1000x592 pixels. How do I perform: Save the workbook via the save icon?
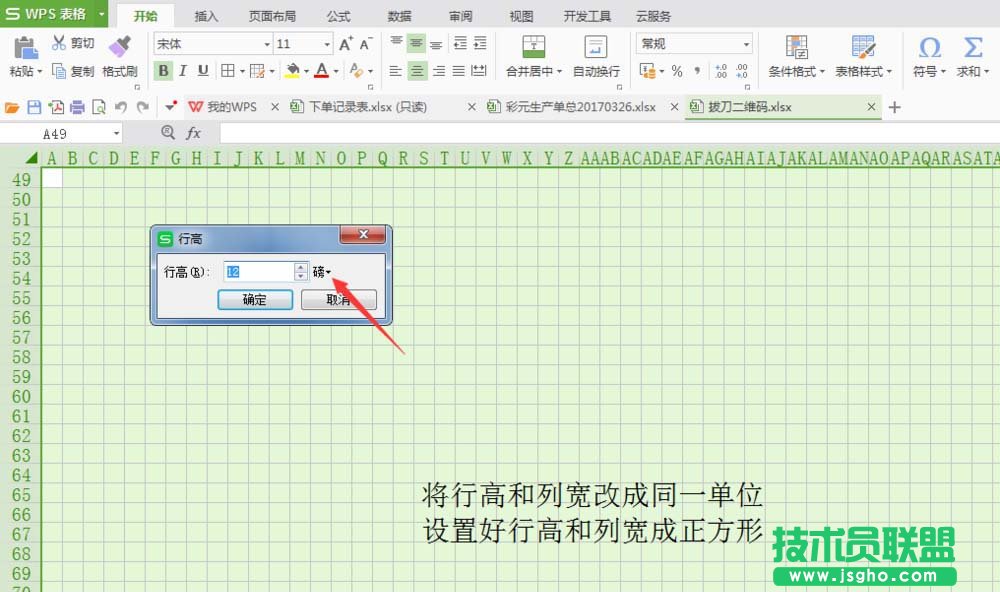[35, 106]
